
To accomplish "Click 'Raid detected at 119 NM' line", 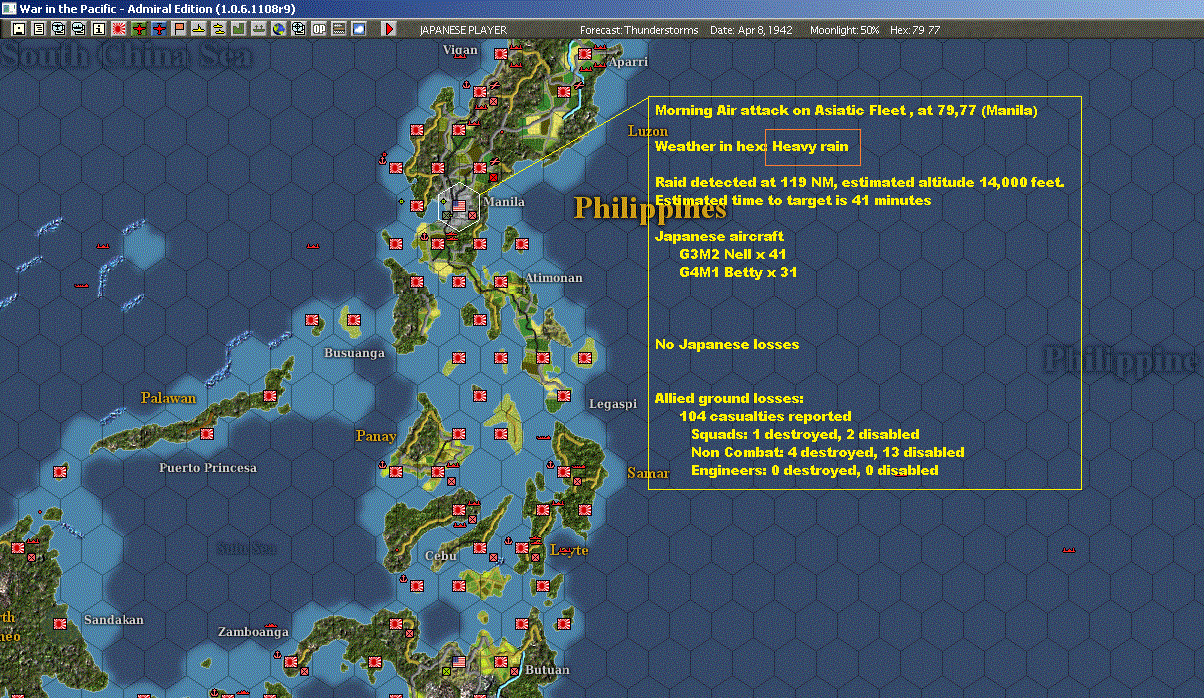I will (859, 182).
